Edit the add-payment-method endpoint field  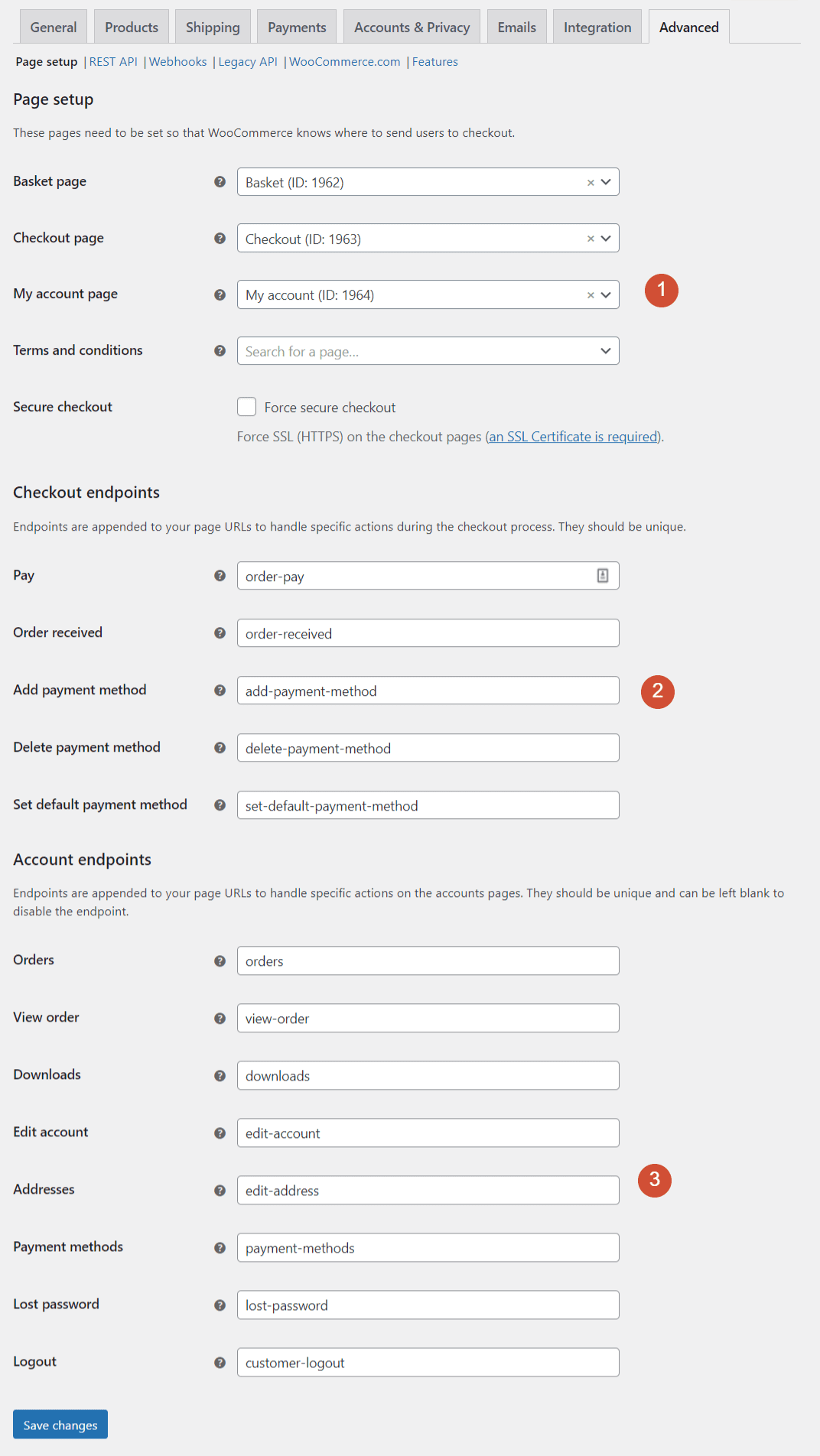[428, 691]
